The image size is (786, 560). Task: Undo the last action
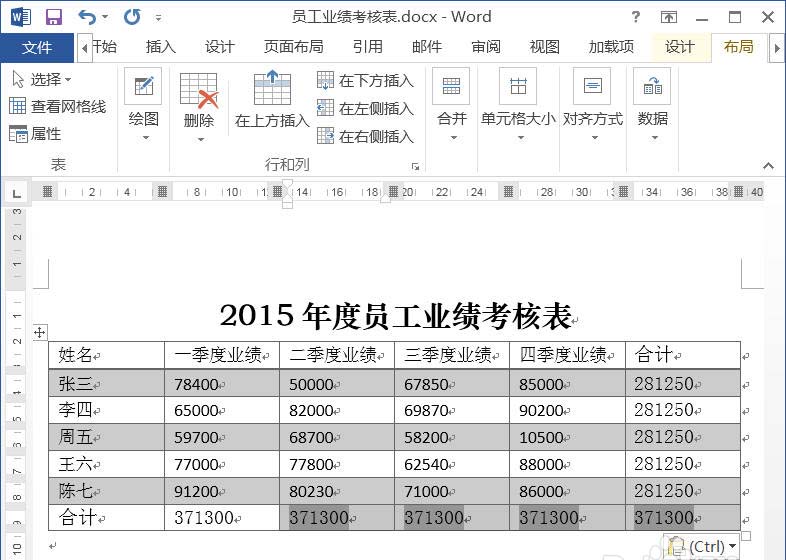click(87, 17)
